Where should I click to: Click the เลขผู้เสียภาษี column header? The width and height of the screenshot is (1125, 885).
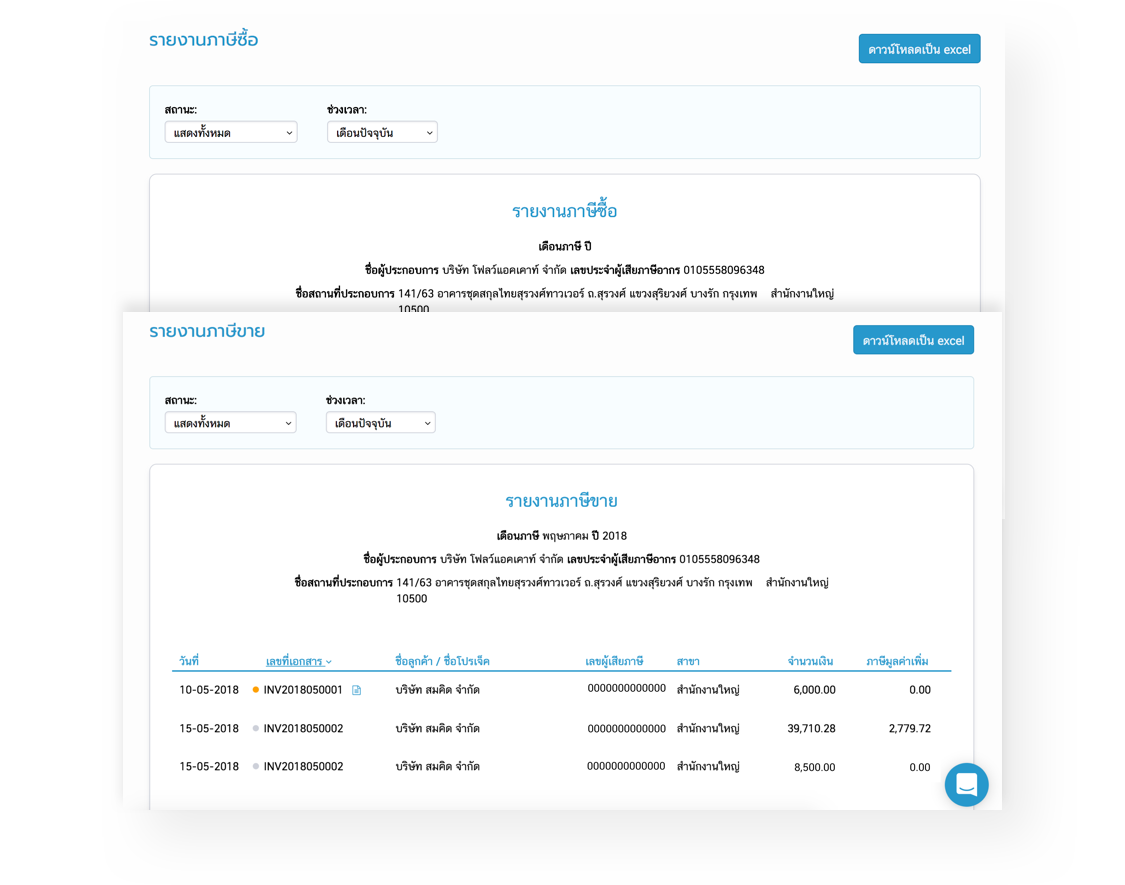click(x=614, y=661)
